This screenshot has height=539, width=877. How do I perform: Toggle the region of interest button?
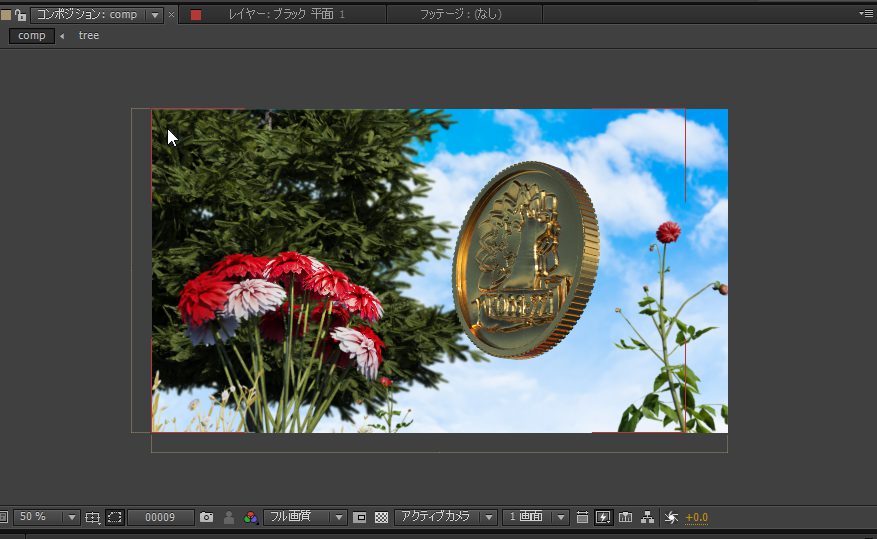coord(360,517)
